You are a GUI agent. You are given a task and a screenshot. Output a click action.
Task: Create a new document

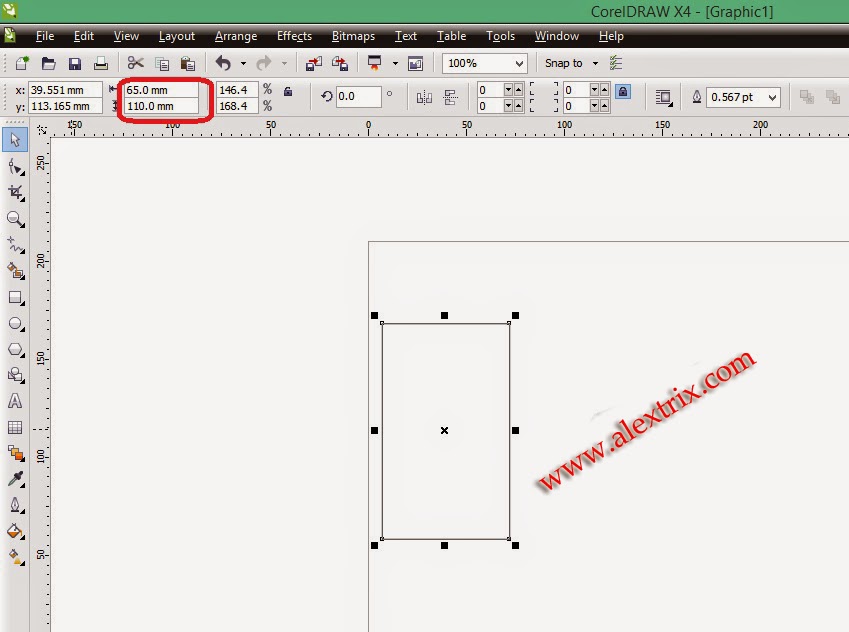click(22, 63)
